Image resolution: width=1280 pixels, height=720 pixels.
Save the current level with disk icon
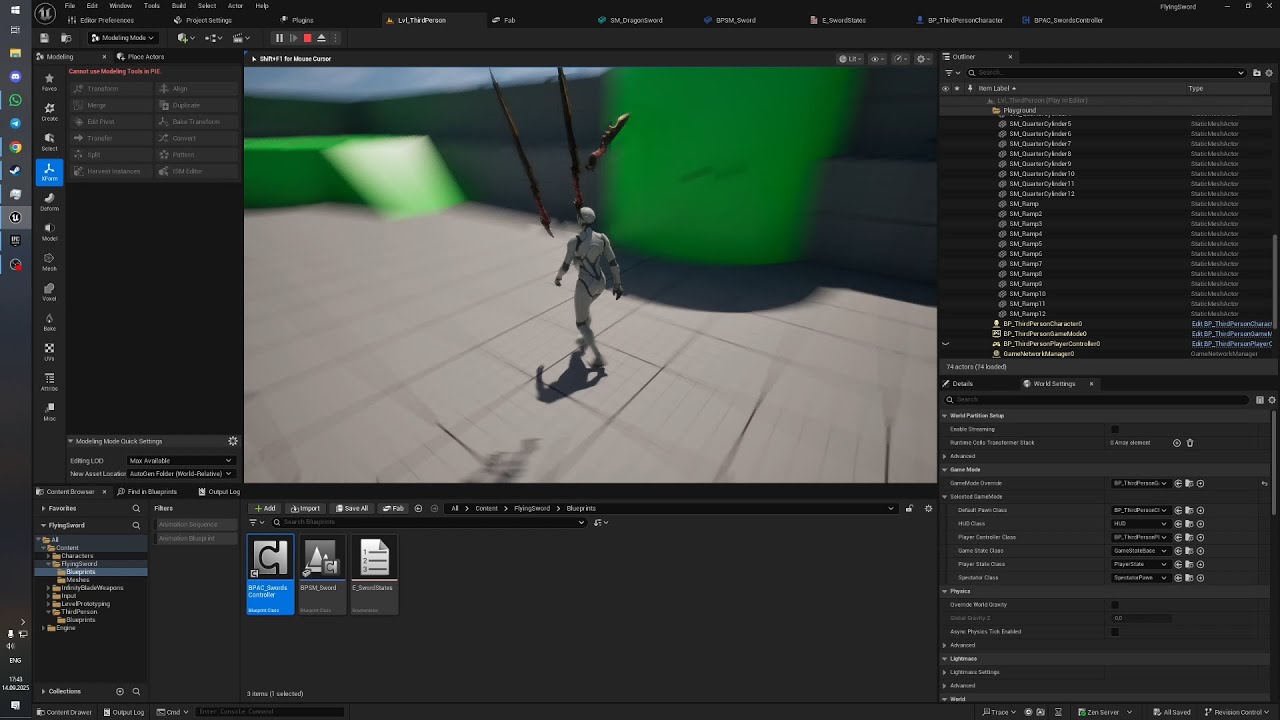click(44, 38)
